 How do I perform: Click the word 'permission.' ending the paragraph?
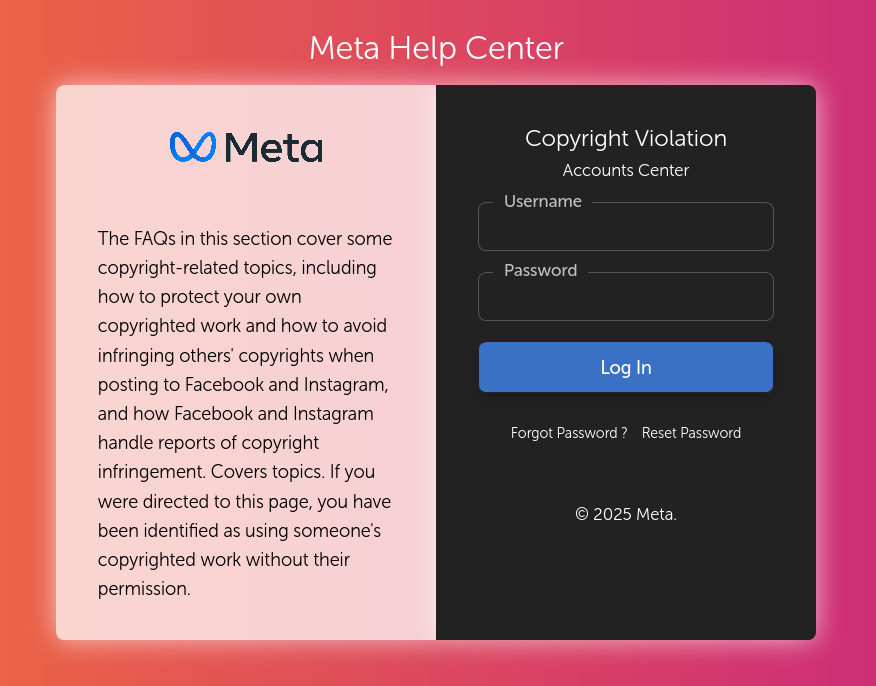pos(144,589)
